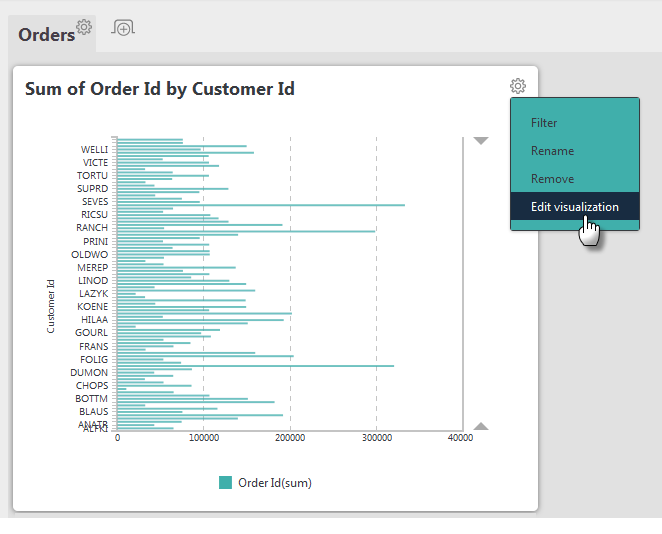
Task: Choose Rename in the chart menu
Action: [x=552, y=151]
